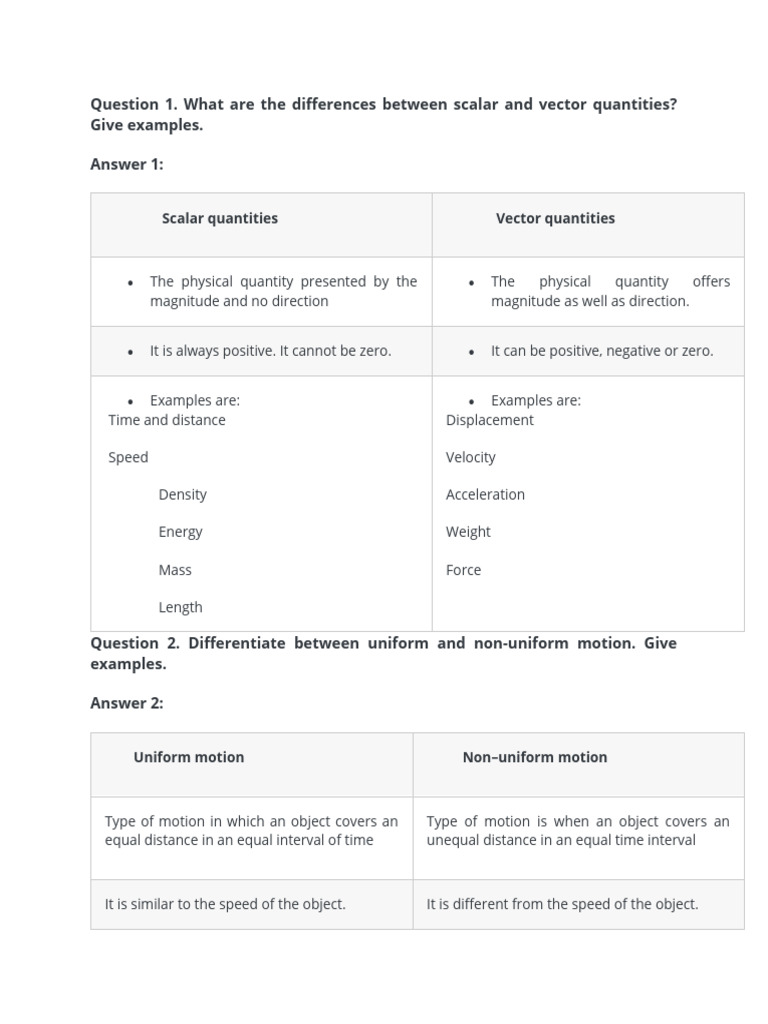Select the 'Non–uniform motion' table header

[x=535, y=757]
